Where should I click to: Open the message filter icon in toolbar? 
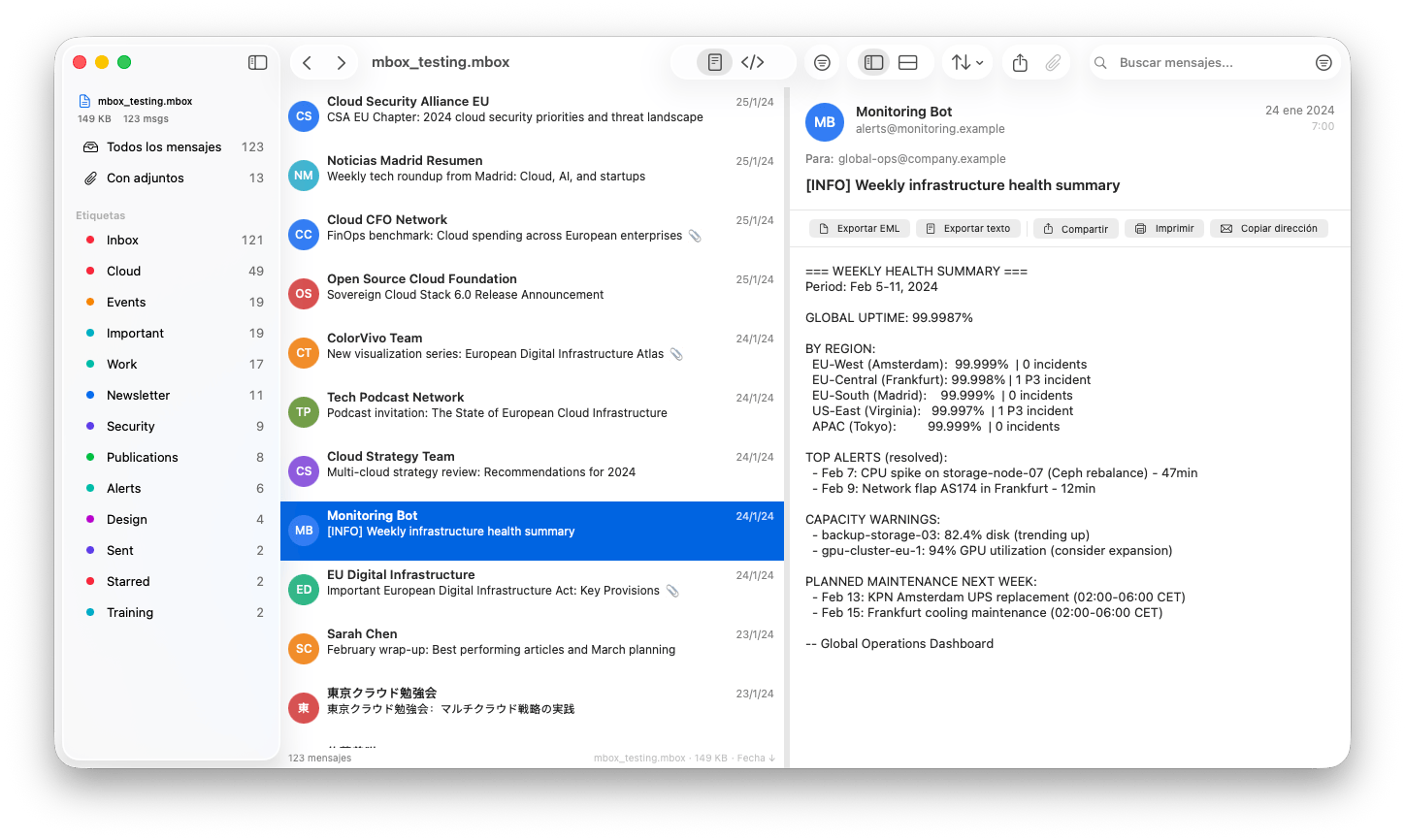pos(822,62)
